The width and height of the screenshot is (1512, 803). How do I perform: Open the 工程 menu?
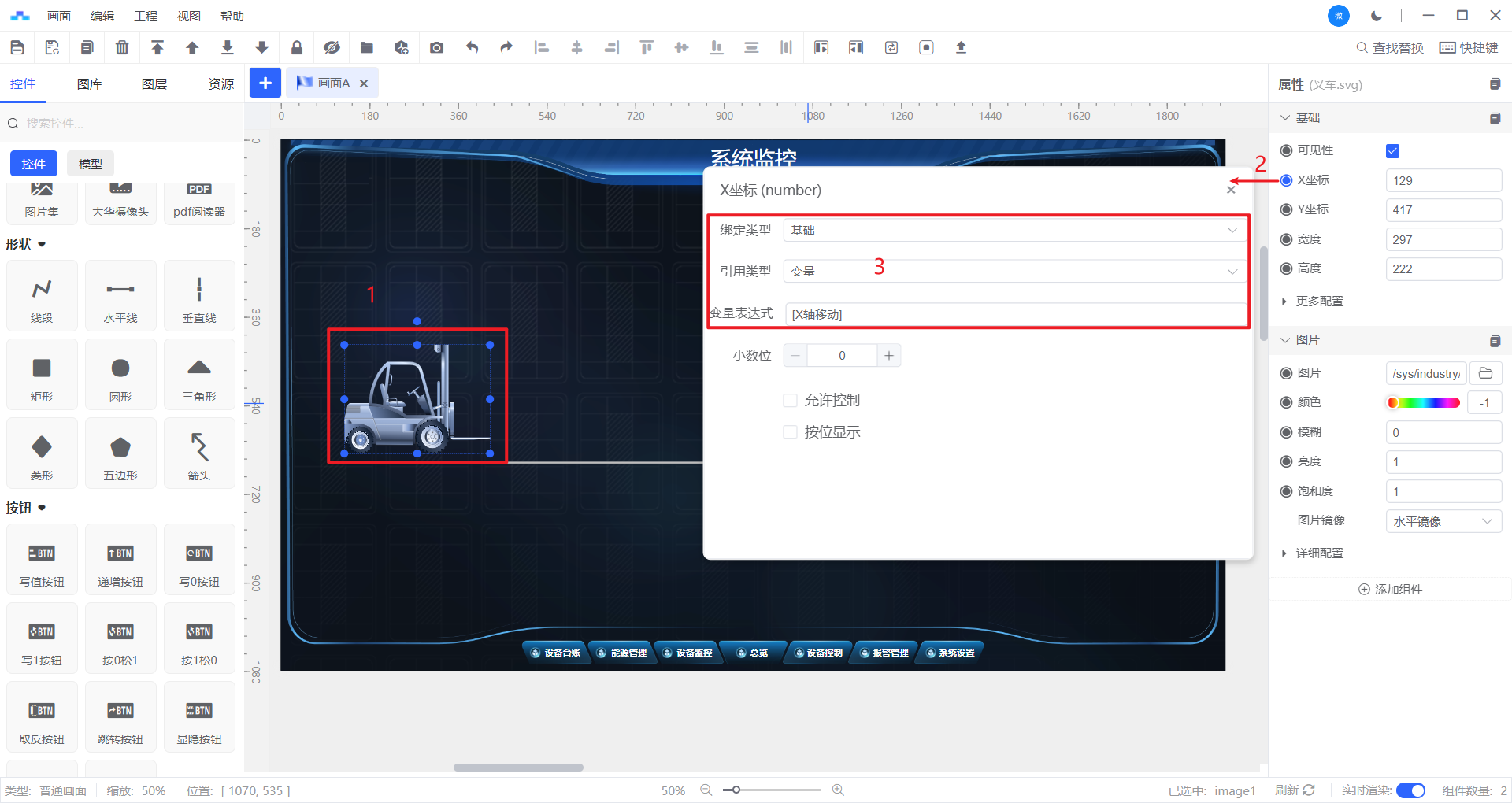(x=146, y=16)
